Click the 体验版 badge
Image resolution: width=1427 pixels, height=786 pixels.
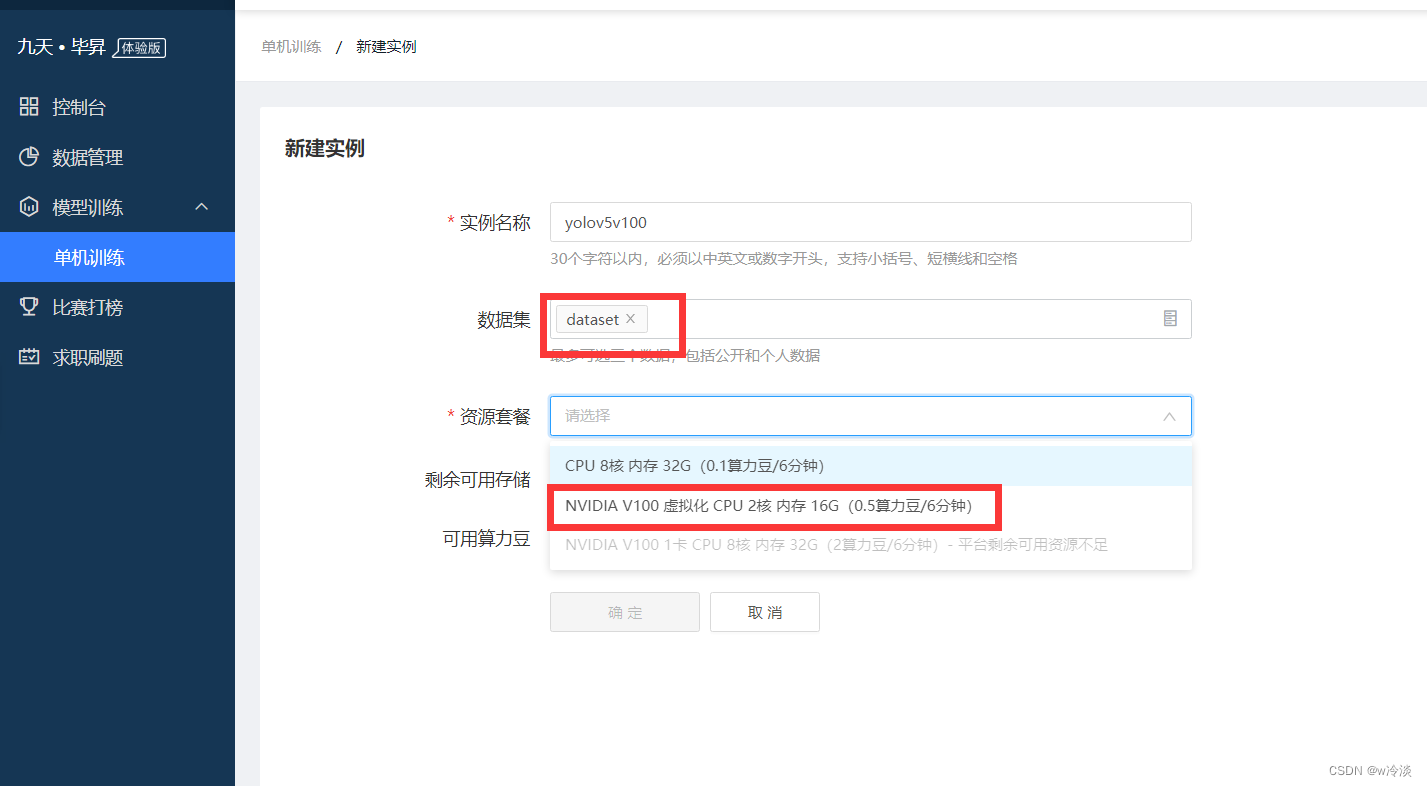[139, 47]
